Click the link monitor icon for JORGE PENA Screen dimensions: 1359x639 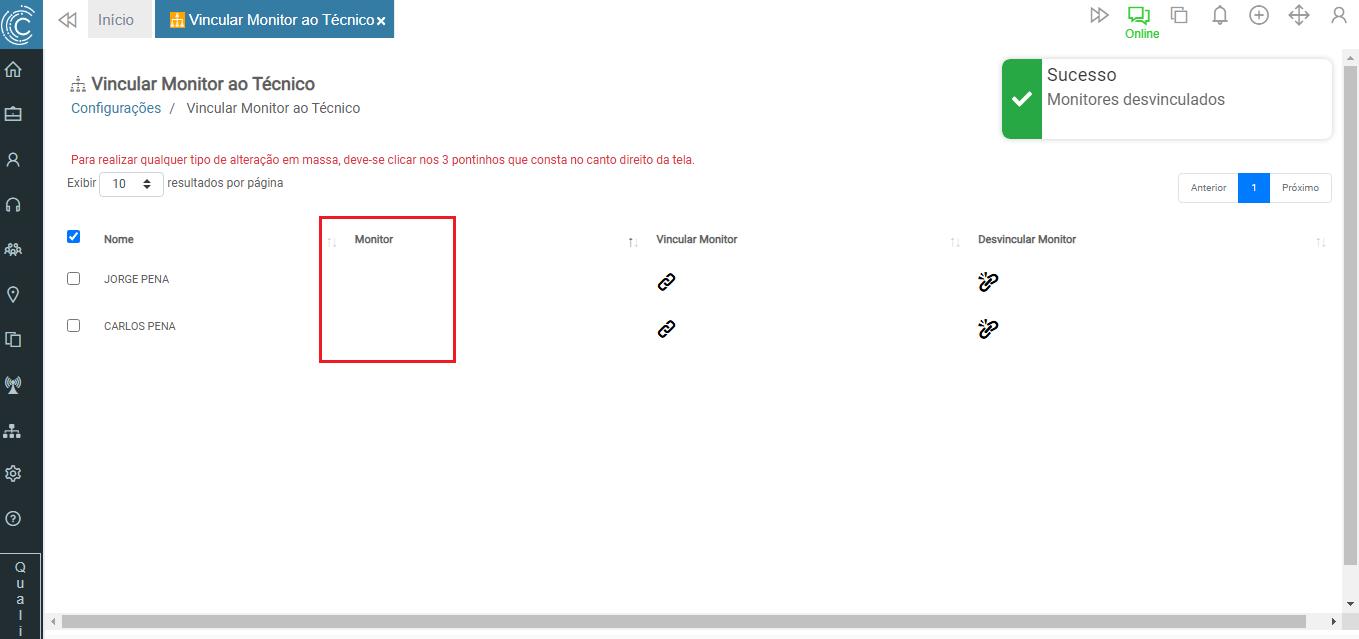pos(667,282)
